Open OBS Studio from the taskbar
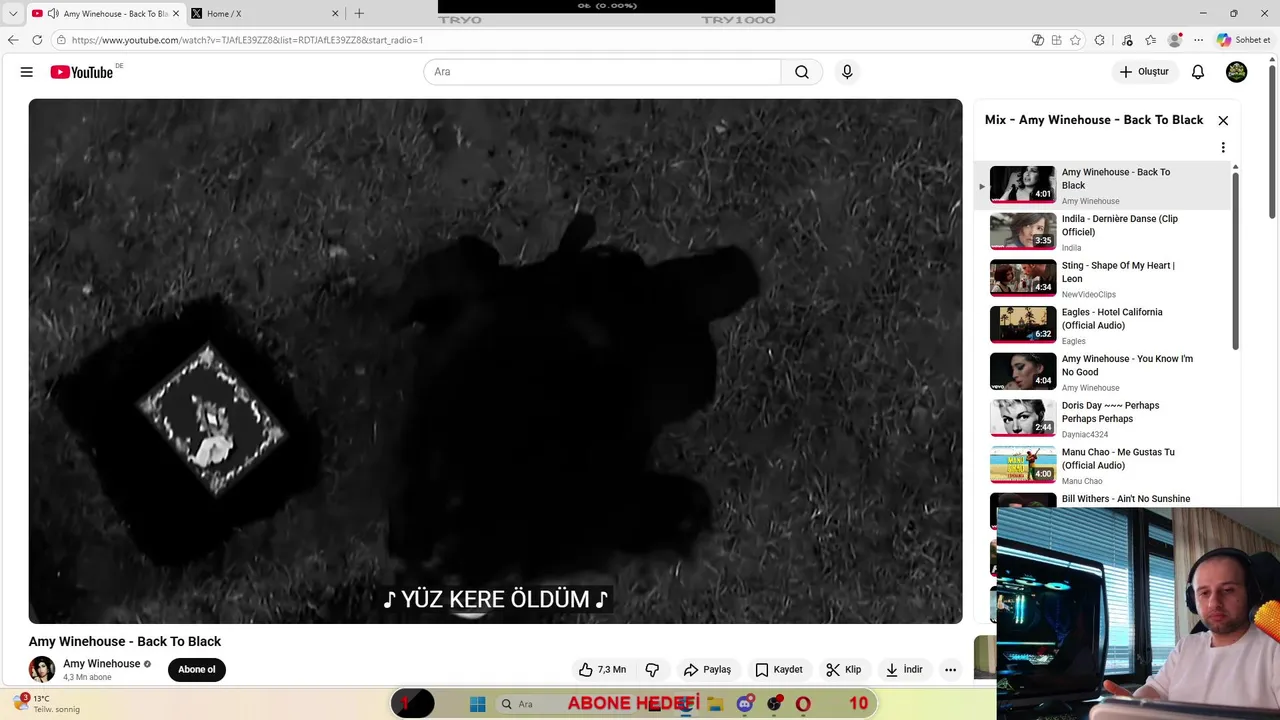This screenshot has height=720, width=1280. pyautogui.click(x=774, y=704)
